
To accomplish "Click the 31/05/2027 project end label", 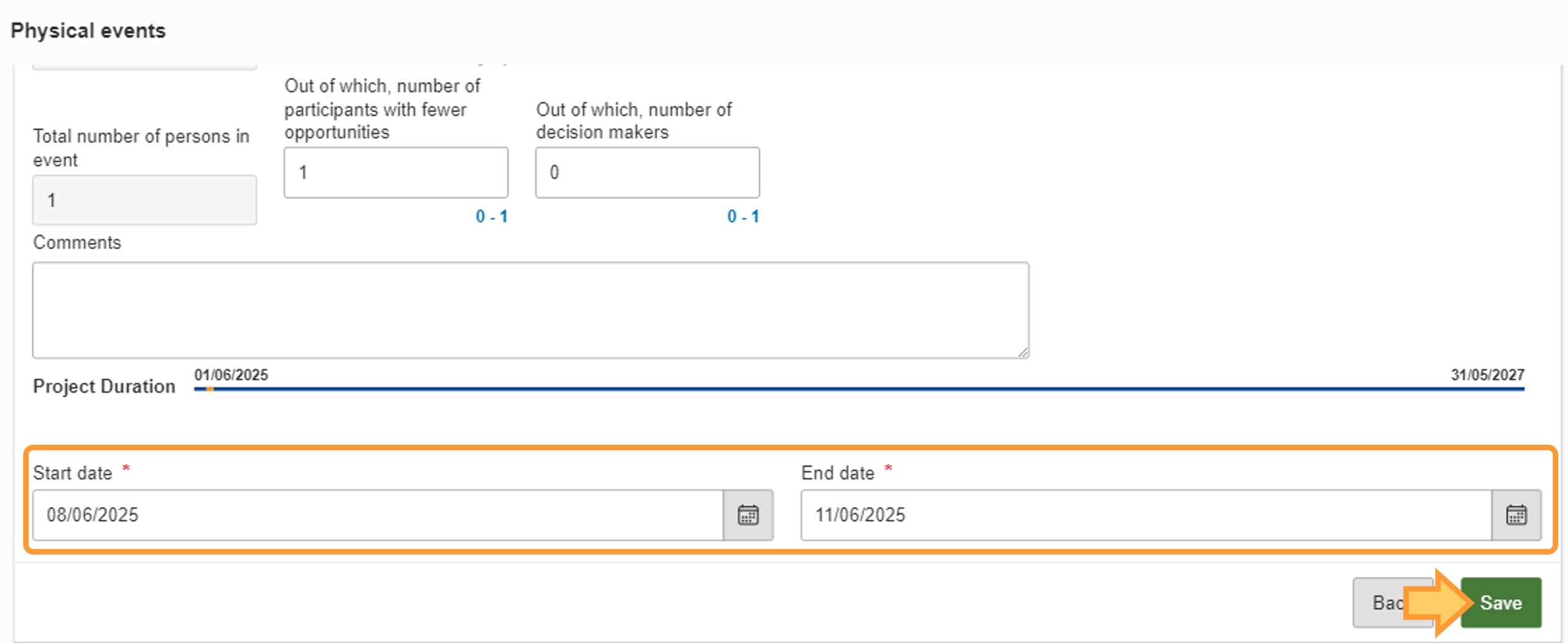I will pyautogui.click(x=1487, y=375).
